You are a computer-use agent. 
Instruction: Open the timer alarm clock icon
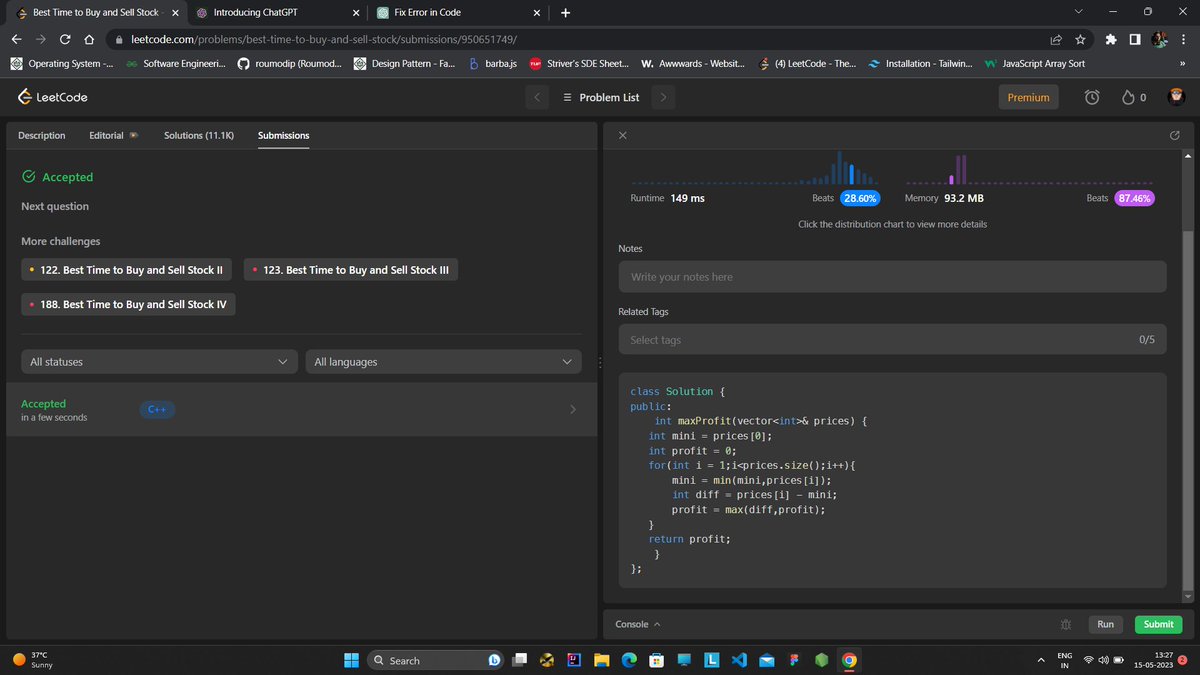coord(1092,97)
